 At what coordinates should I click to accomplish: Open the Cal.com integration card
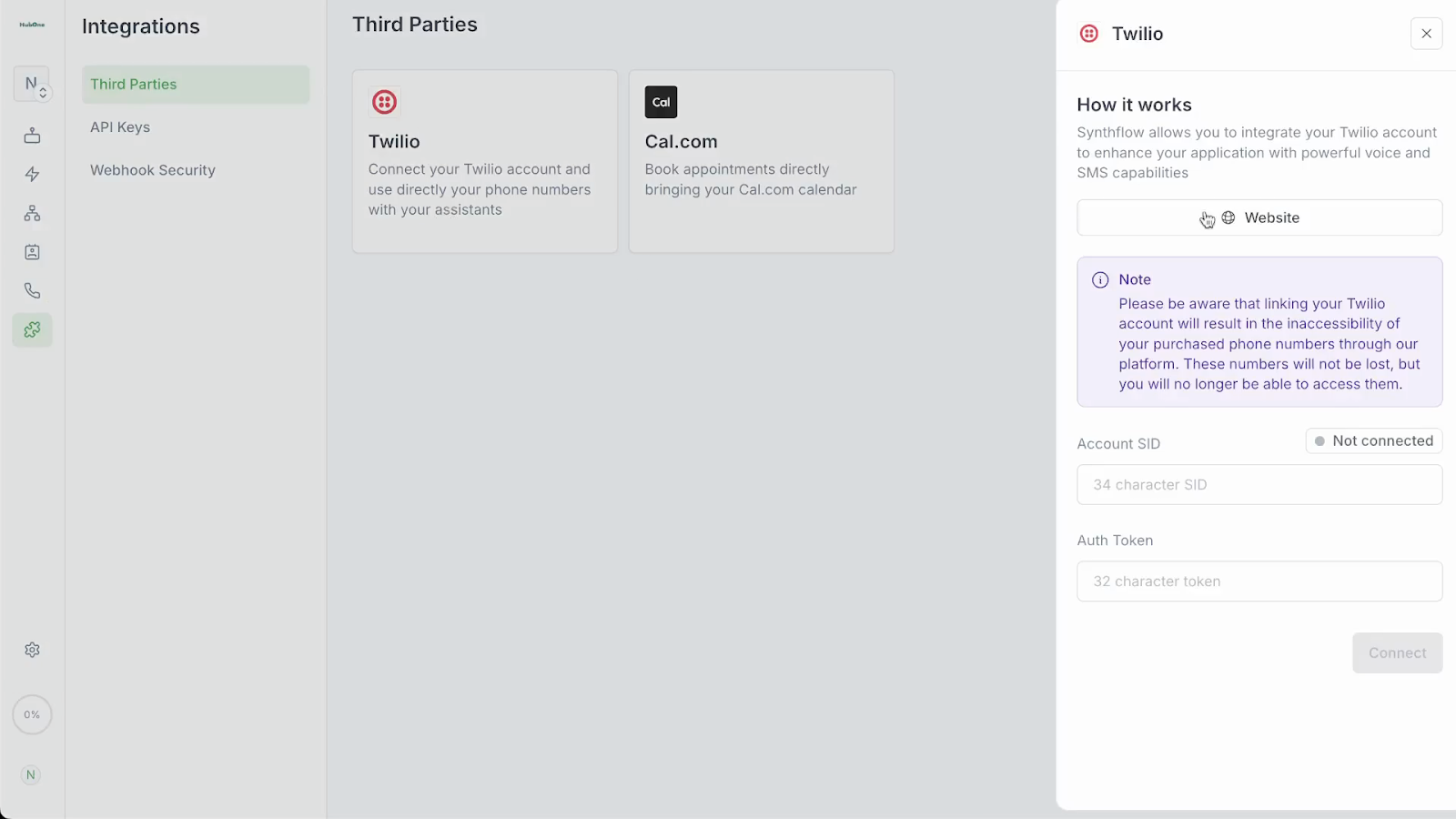(761, 161)
